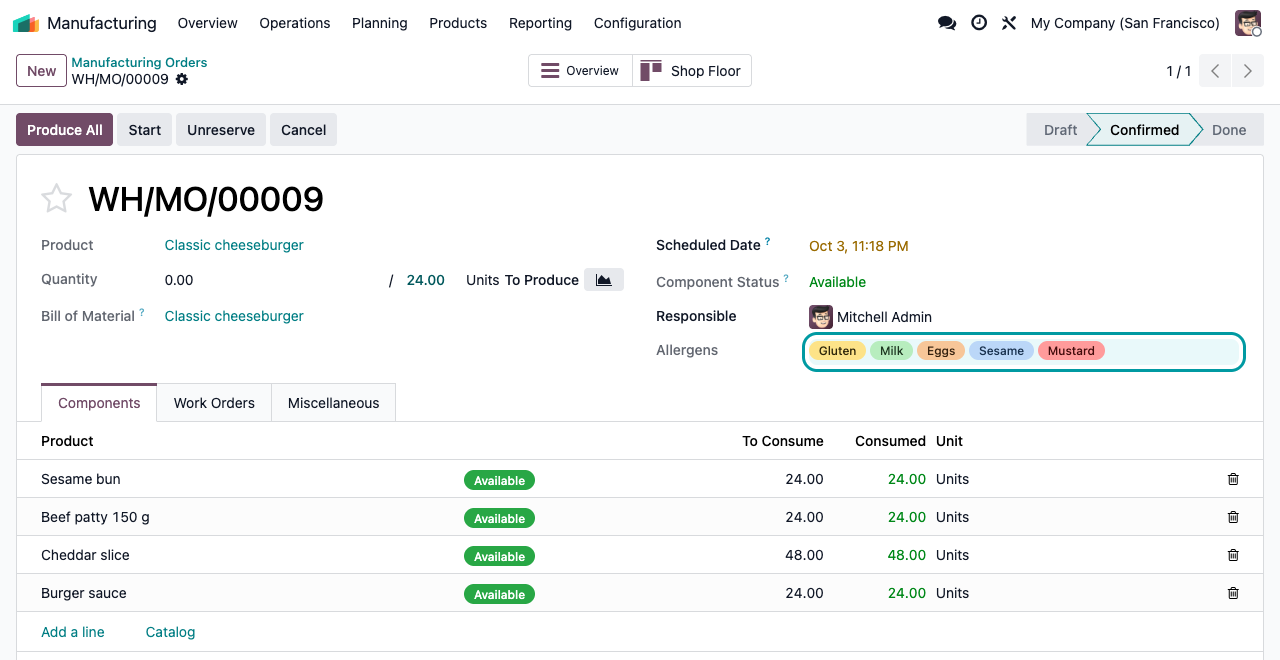Open the Shop Floor button
Image resolution: width=1280 pixels, height=660 pixels.
(692, 71)
